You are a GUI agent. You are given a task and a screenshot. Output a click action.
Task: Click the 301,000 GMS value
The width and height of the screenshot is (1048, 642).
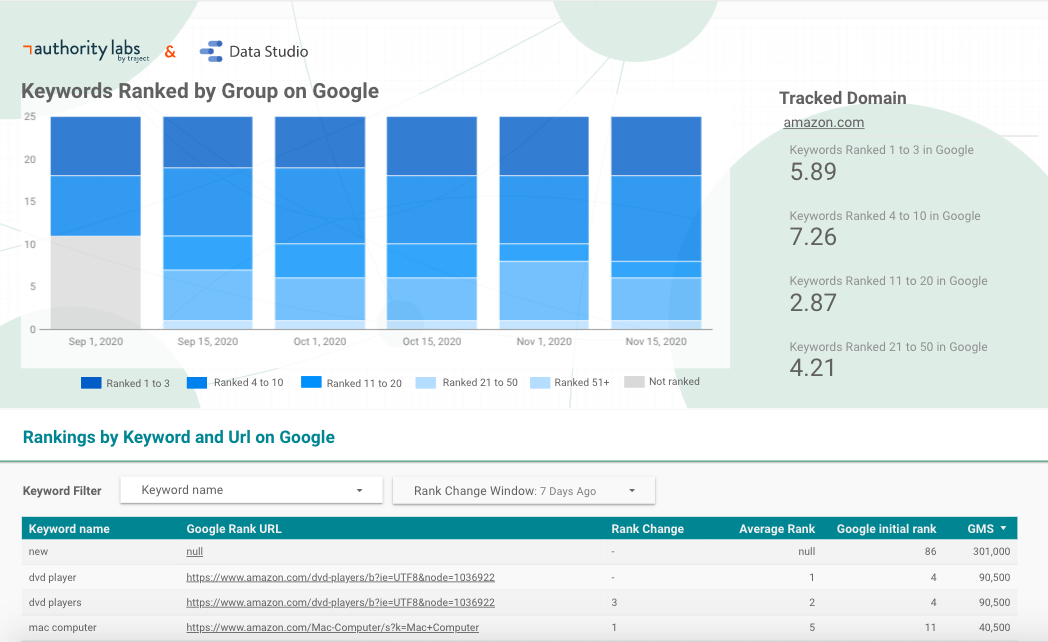pyautogui.click(x=991, y=552)
